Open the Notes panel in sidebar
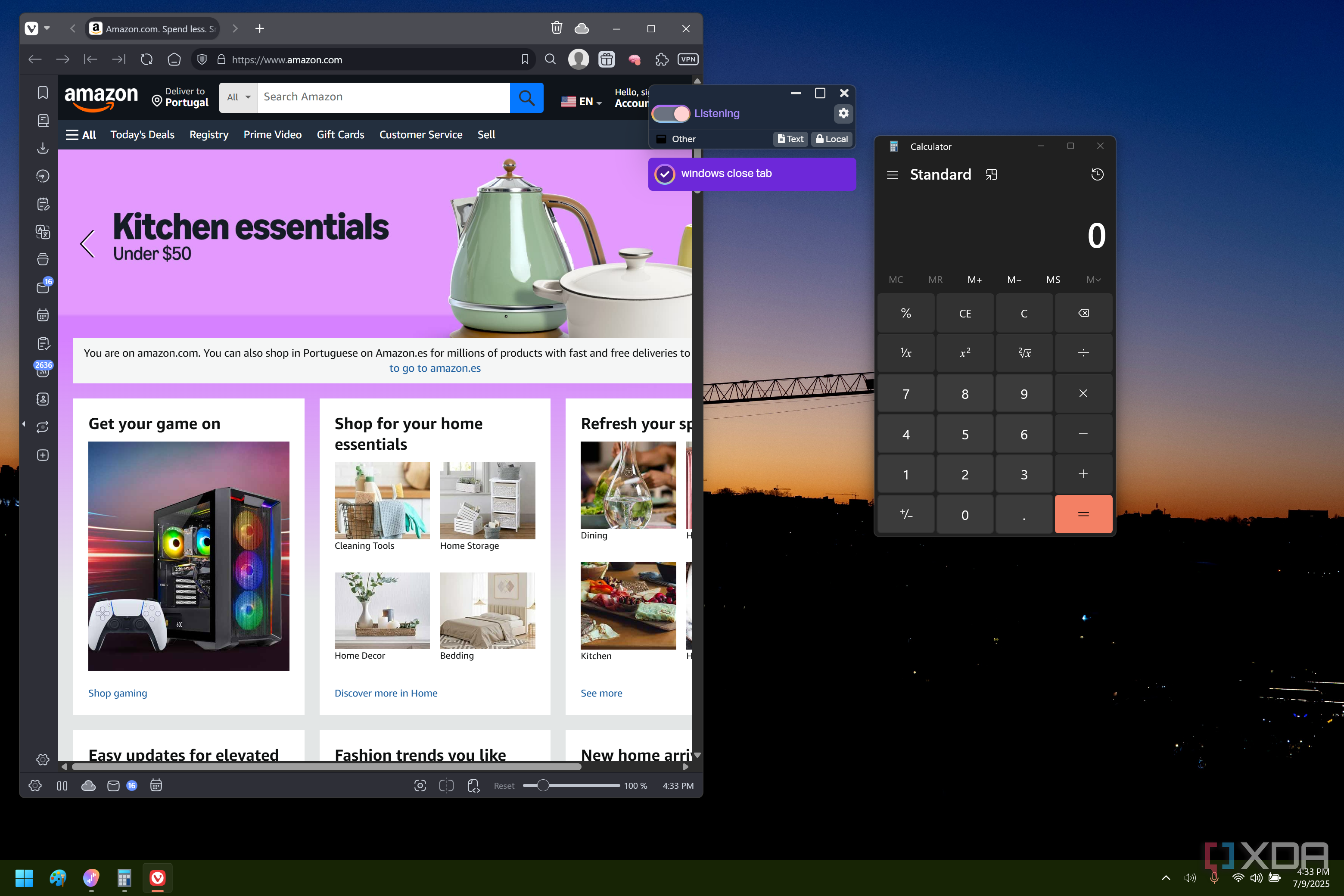The height and width of the screenshot is (896, 1344). [43, 204]
